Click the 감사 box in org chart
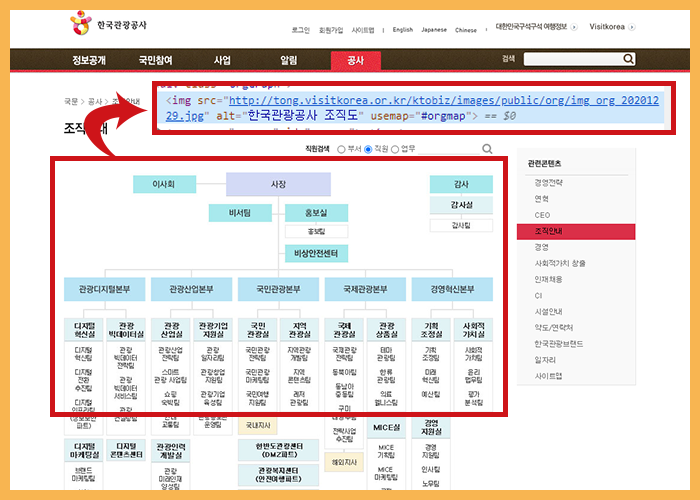 [x=461, y=184]
